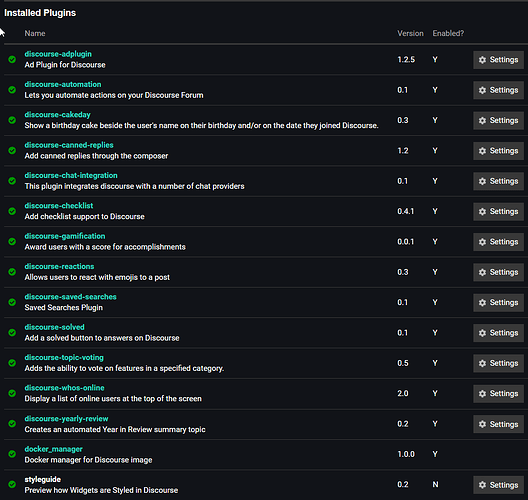Open the discourse-topic-voting plugin link

[x=64, y=358]
